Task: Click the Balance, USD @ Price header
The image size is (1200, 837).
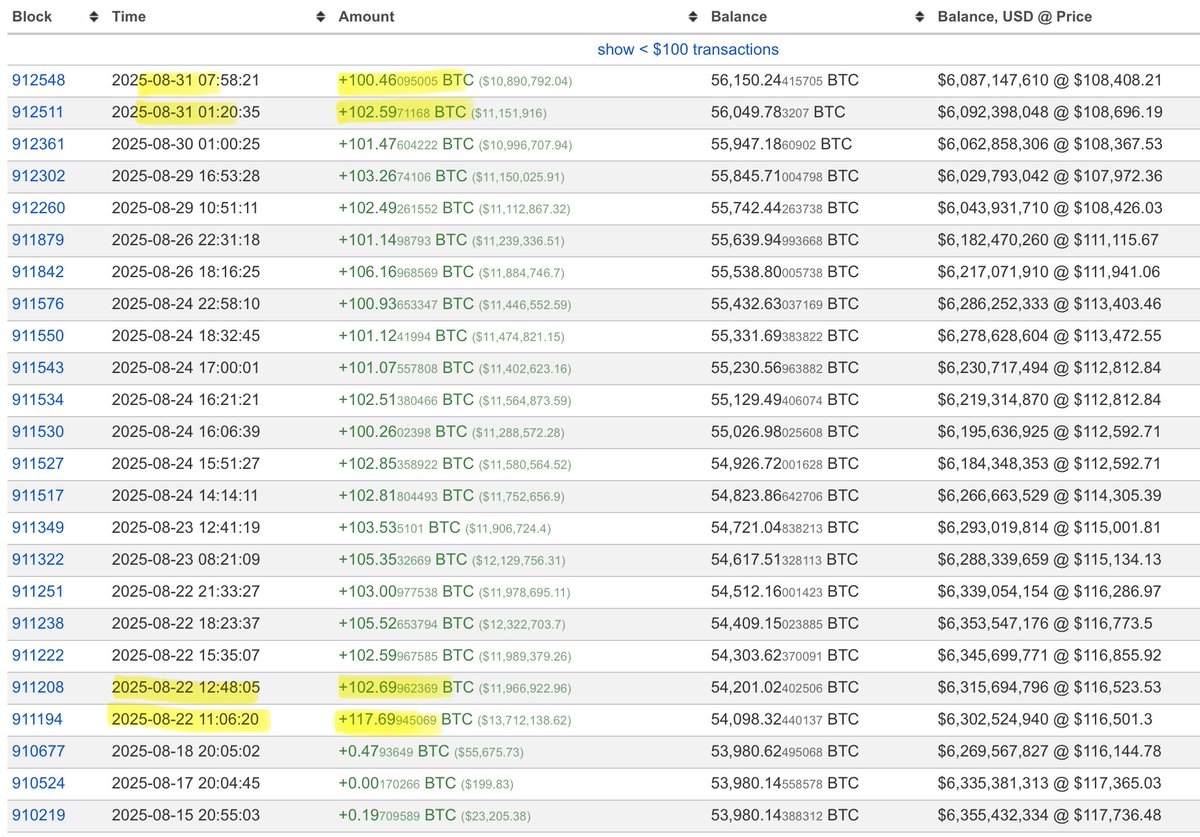Action: (x=1014, y=17)
